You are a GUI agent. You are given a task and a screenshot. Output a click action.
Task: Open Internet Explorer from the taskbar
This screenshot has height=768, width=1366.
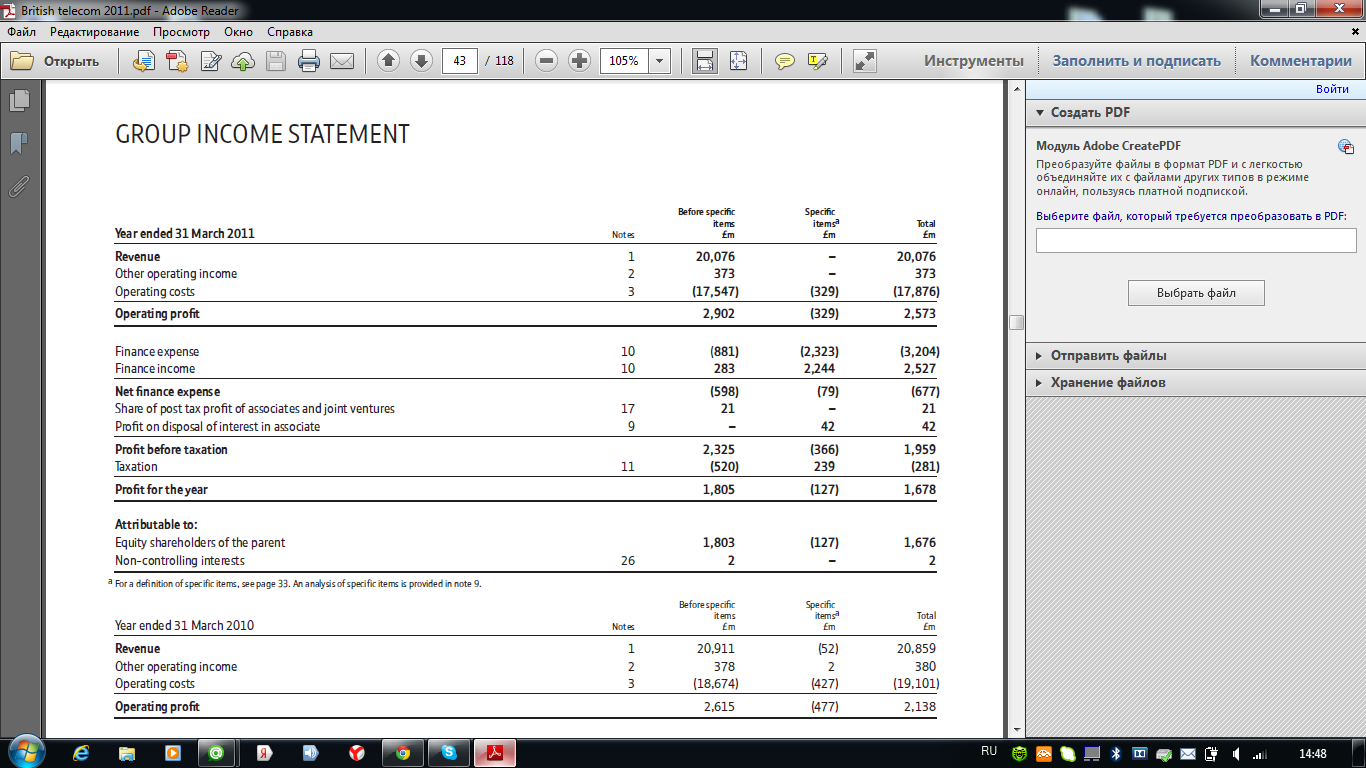click(x=81, y=753)
